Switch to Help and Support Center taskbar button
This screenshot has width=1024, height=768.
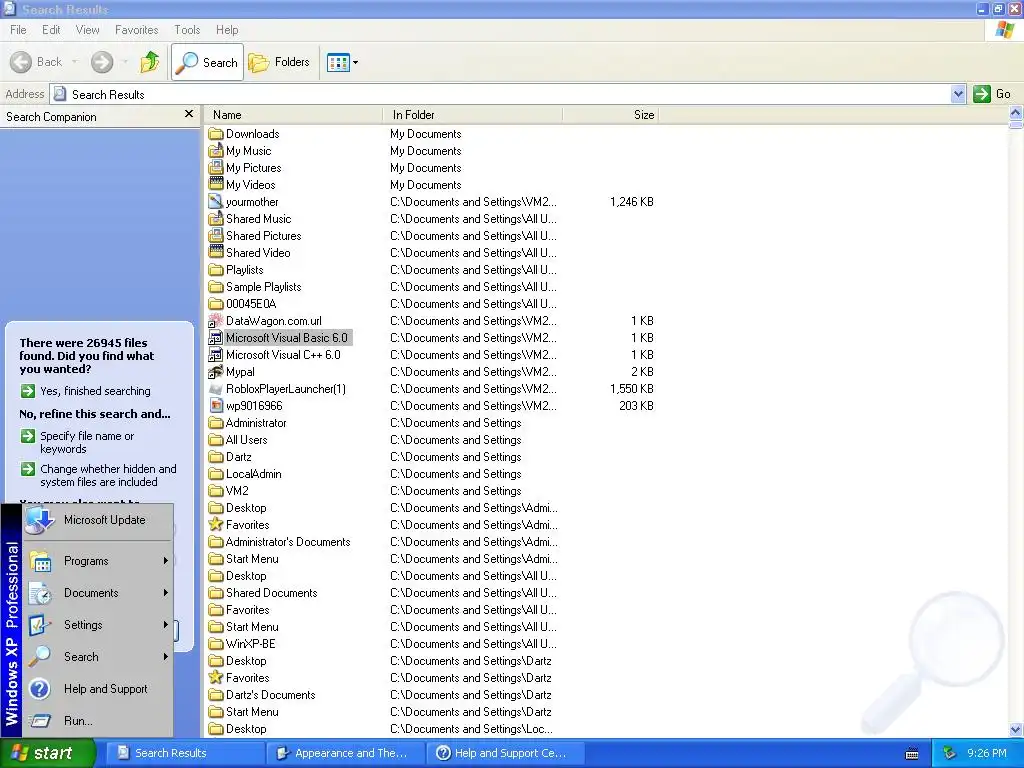coord(505,753)
